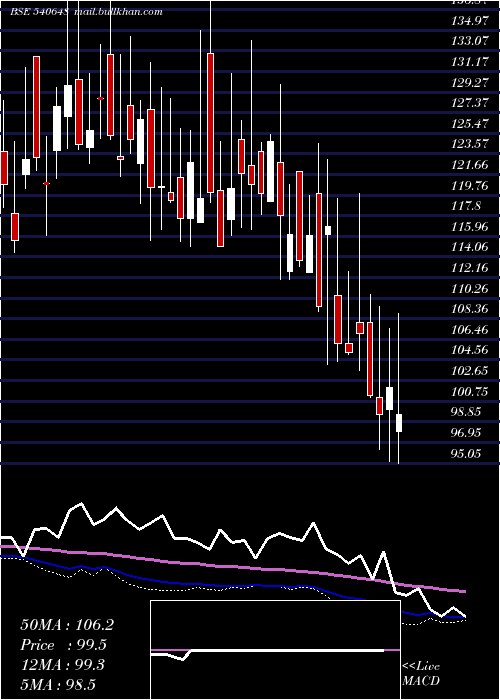Click the tallest red candle near 131 to 119
This screenshot has height=700, width=500.
[x=210, y=123]
